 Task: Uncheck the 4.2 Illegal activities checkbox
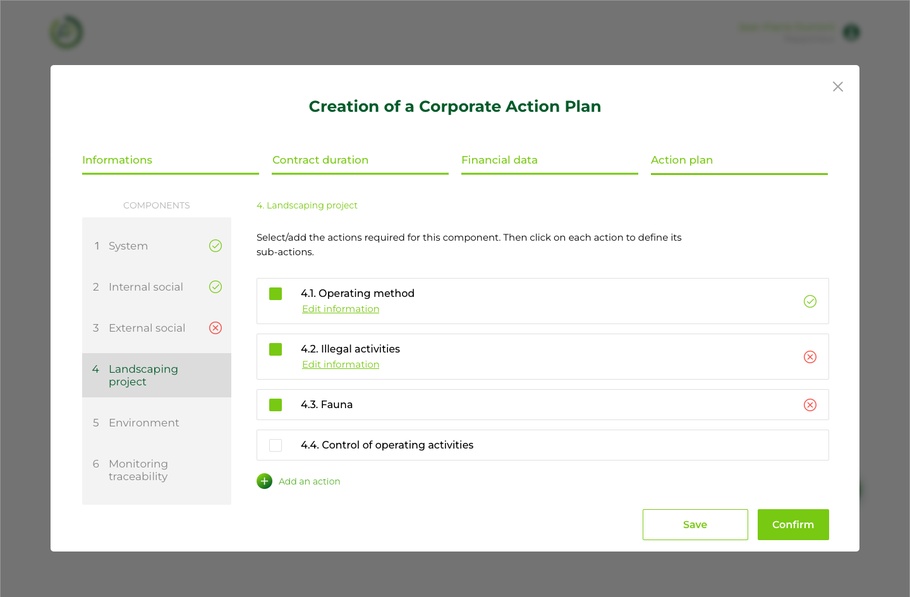(276, 350)
